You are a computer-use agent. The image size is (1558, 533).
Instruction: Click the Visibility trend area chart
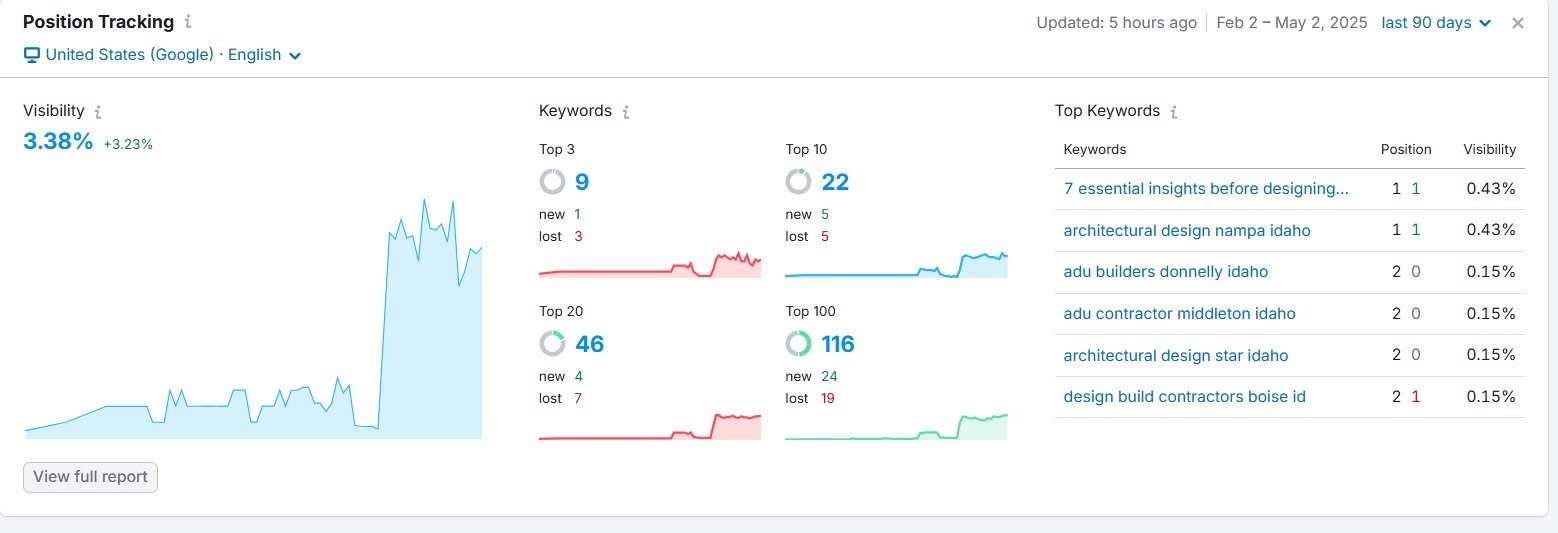coord(253,318)
